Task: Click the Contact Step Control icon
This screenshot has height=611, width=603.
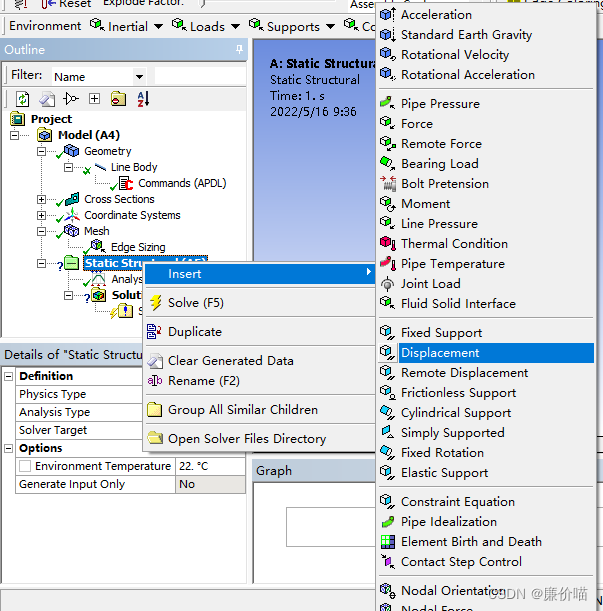Action: [387, 562]
